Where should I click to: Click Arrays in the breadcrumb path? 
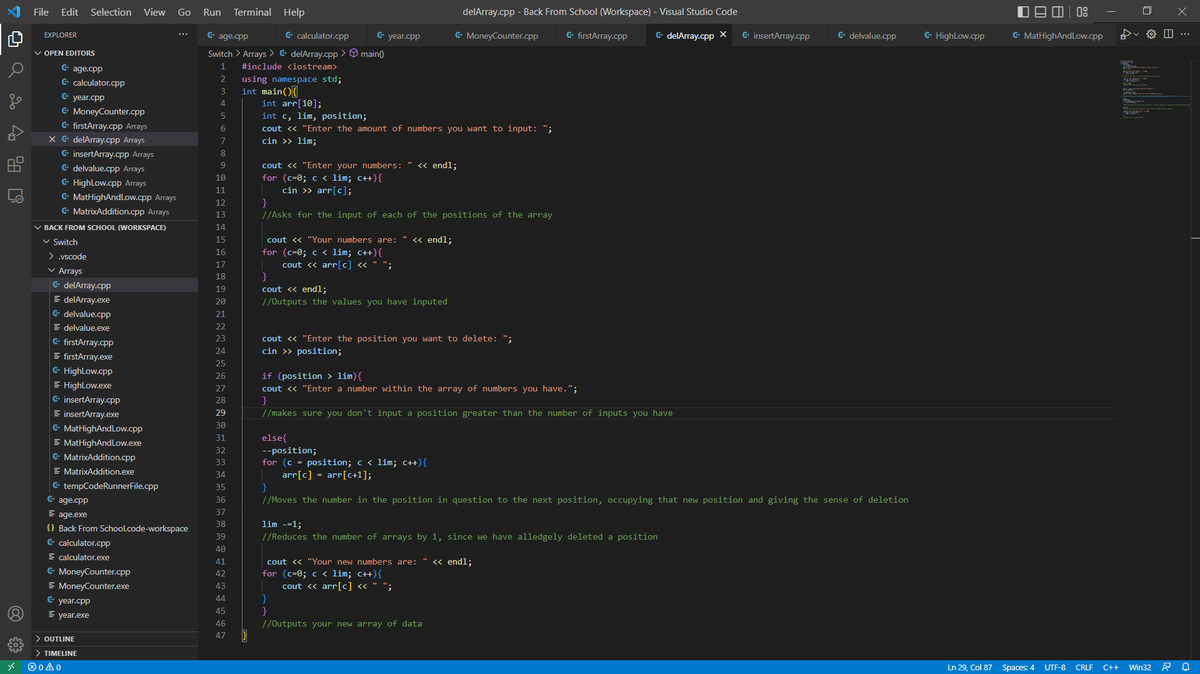click(x=255, y=53)
